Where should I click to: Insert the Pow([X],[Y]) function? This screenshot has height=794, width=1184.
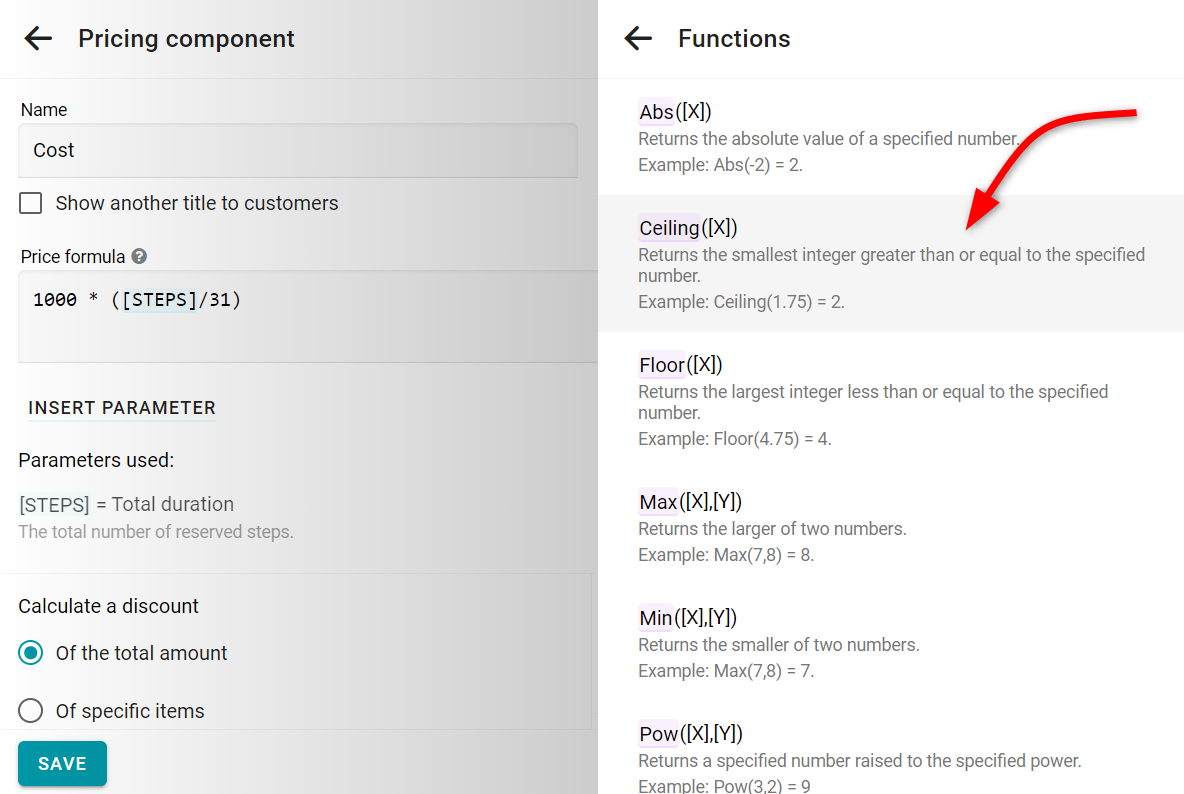tap(690, 734)
